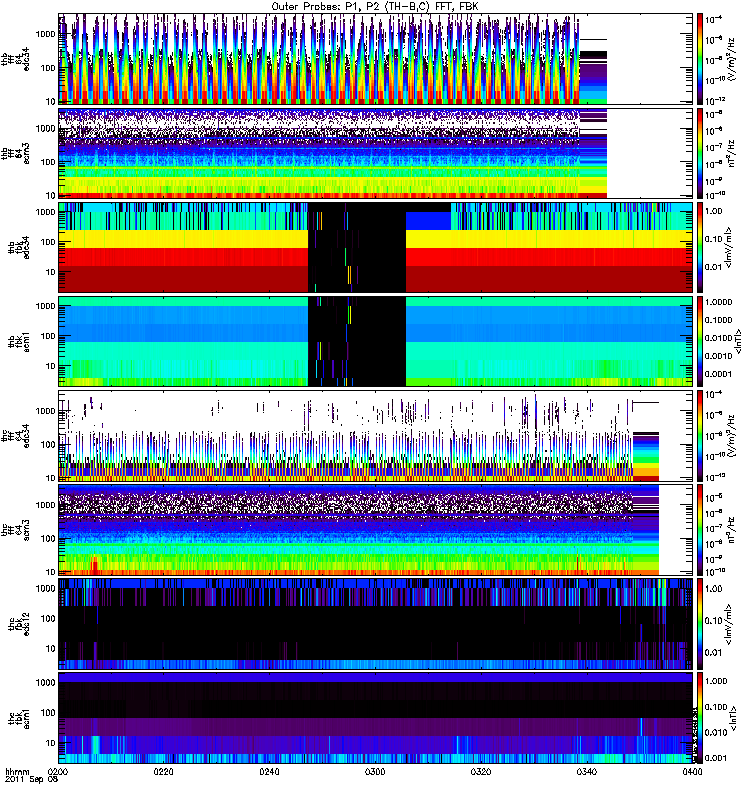The height and width of the screenshot is (800, 750).
Task: Click the thc fbk edc12 spectrogram panel
Action: 376,624
